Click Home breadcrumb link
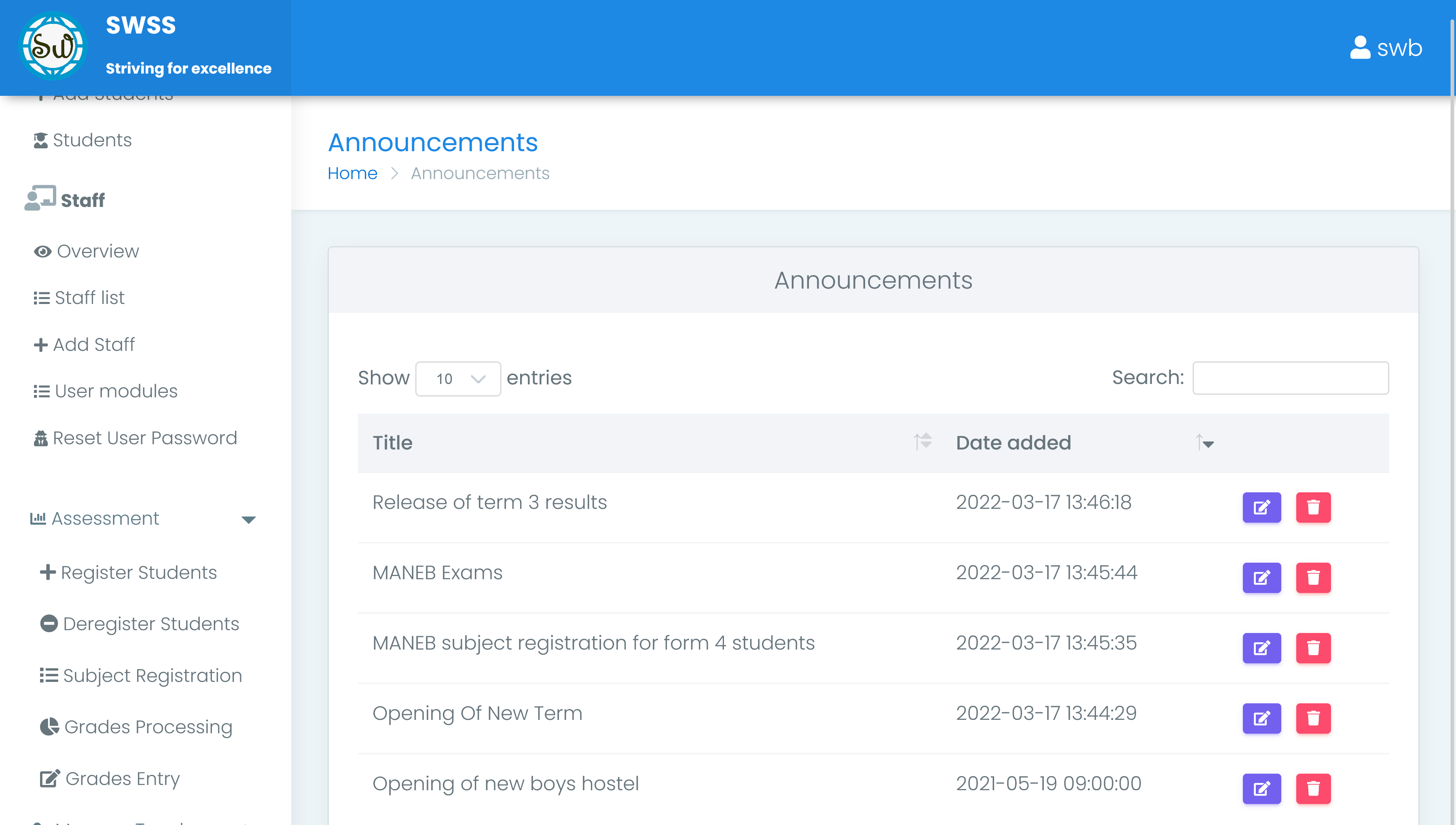The height and width of the screenshot is (825, 1456). pos(352,173)
